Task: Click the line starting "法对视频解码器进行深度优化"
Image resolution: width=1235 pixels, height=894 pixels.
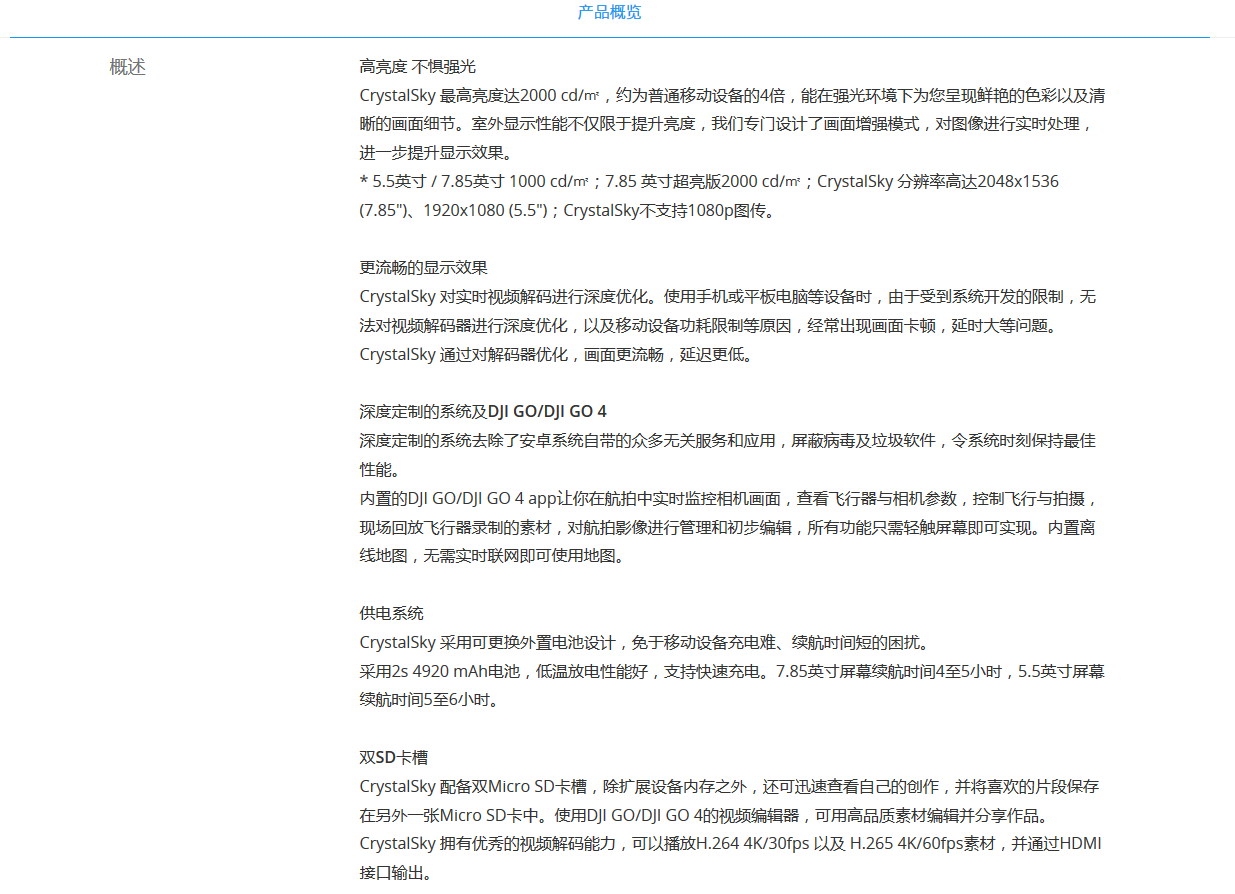Action: click(x=708, y=326)
